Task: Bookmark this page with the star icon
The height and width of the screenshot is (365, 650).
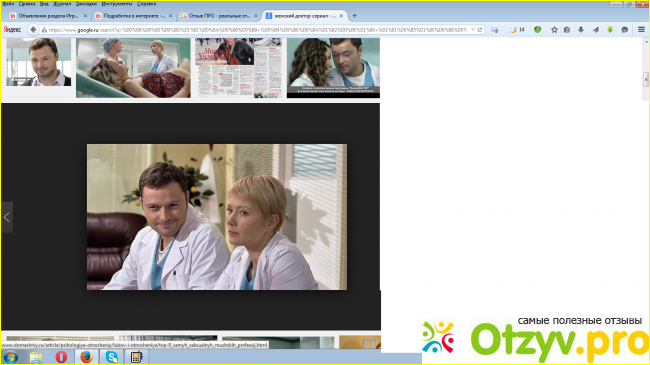Action: pos(554,30)
